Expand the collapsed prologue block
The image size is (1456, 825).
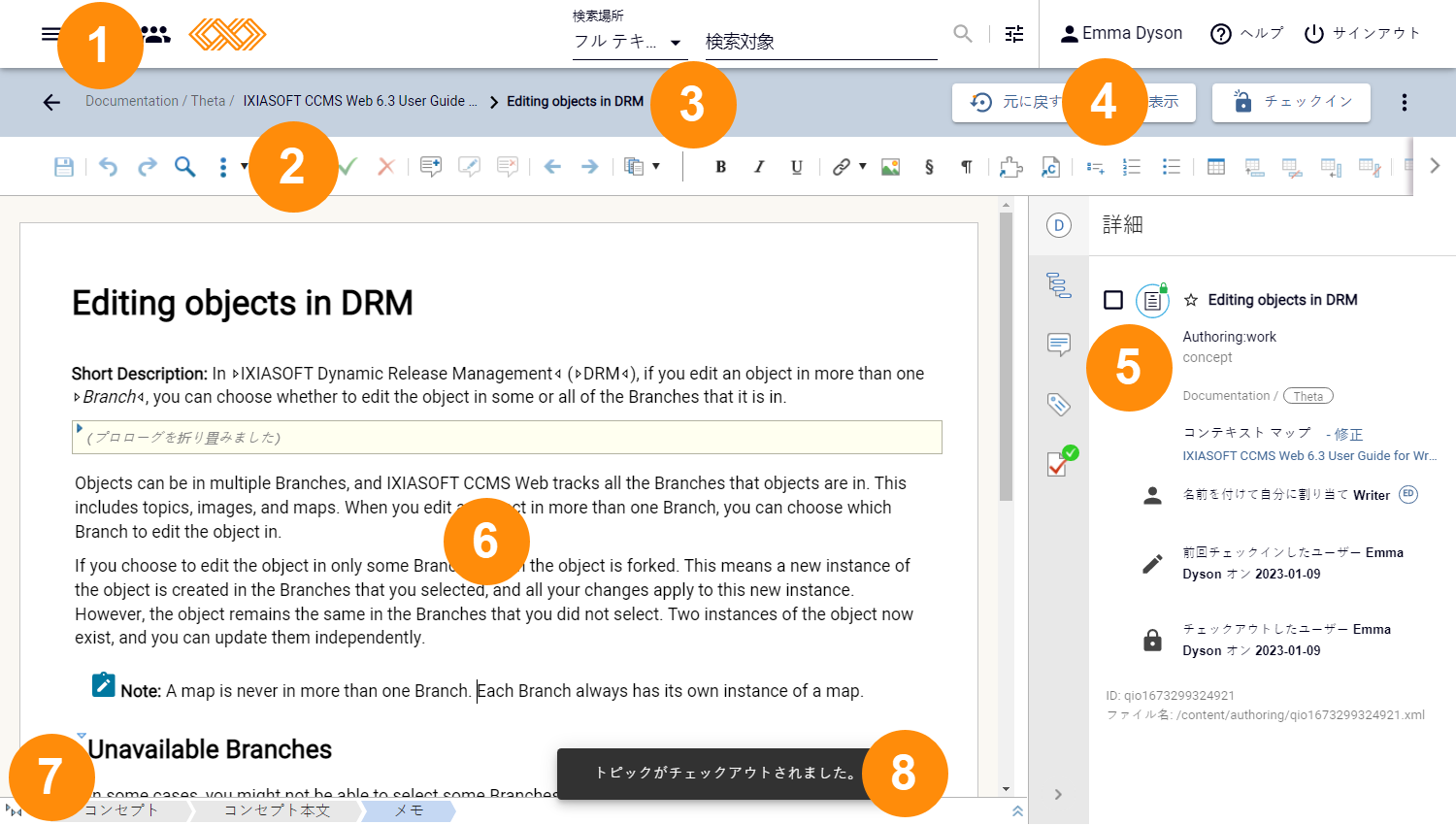pyautogui.click(x=80, y=428)
